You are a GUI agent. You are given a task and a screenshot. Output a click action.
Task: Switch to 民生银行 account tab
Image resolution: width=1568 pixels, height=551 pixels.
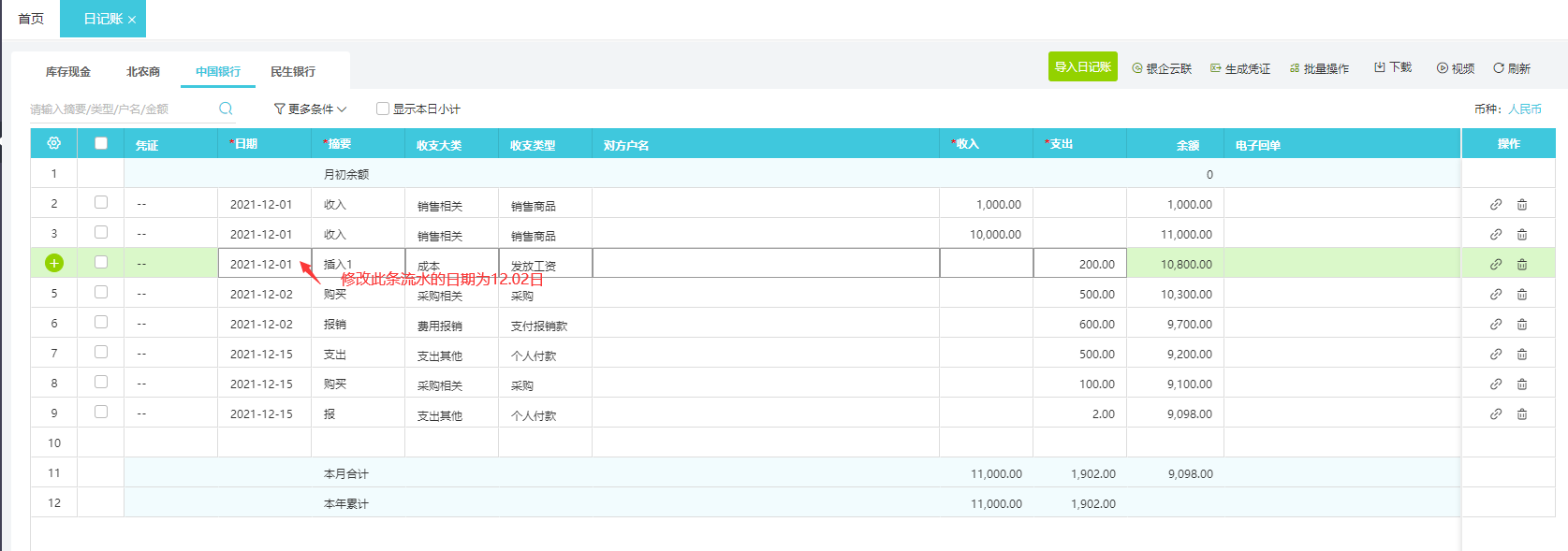(x=293, y=71)
